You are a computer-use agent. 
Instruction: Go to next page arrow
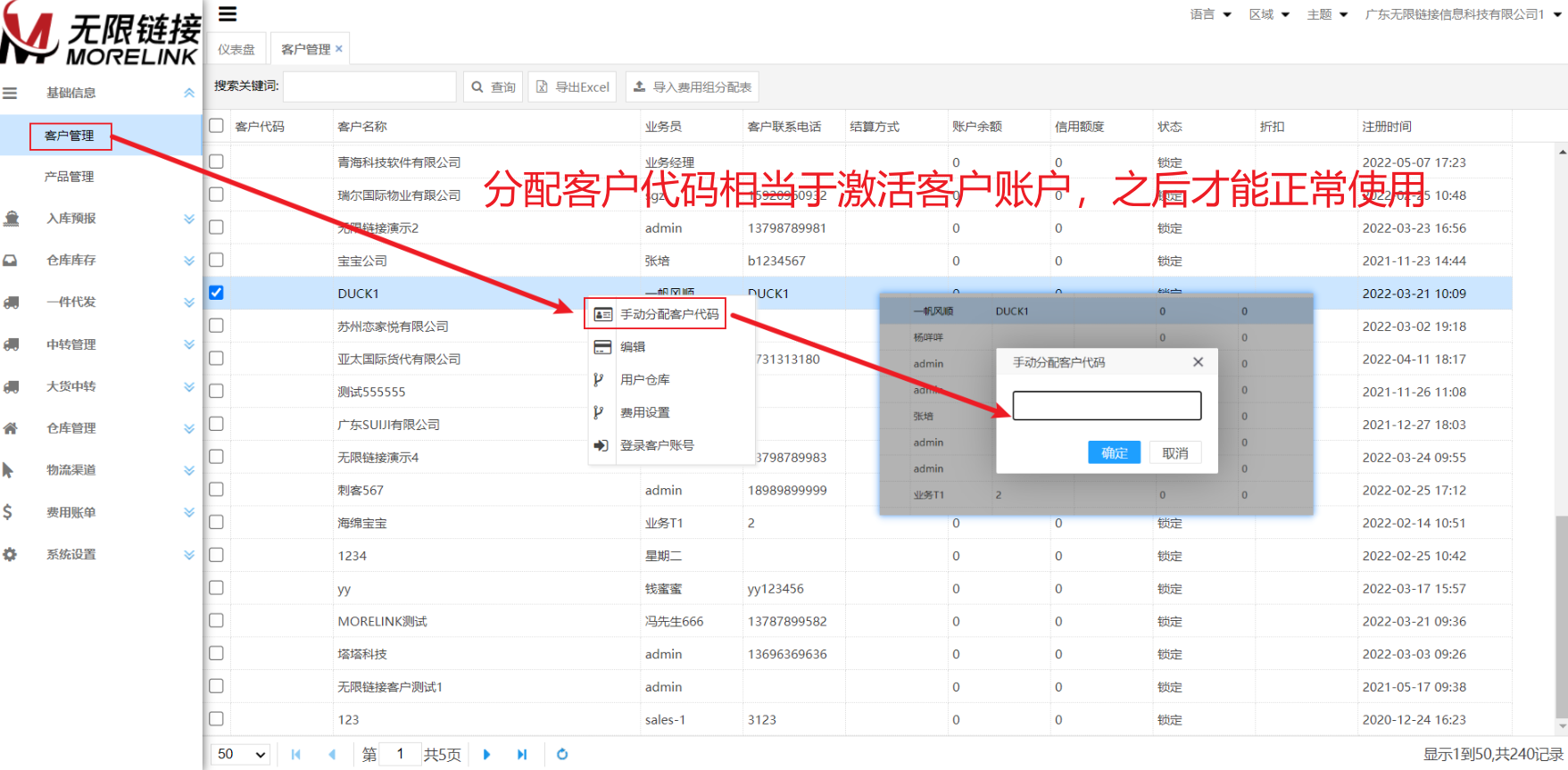point(486,754)
